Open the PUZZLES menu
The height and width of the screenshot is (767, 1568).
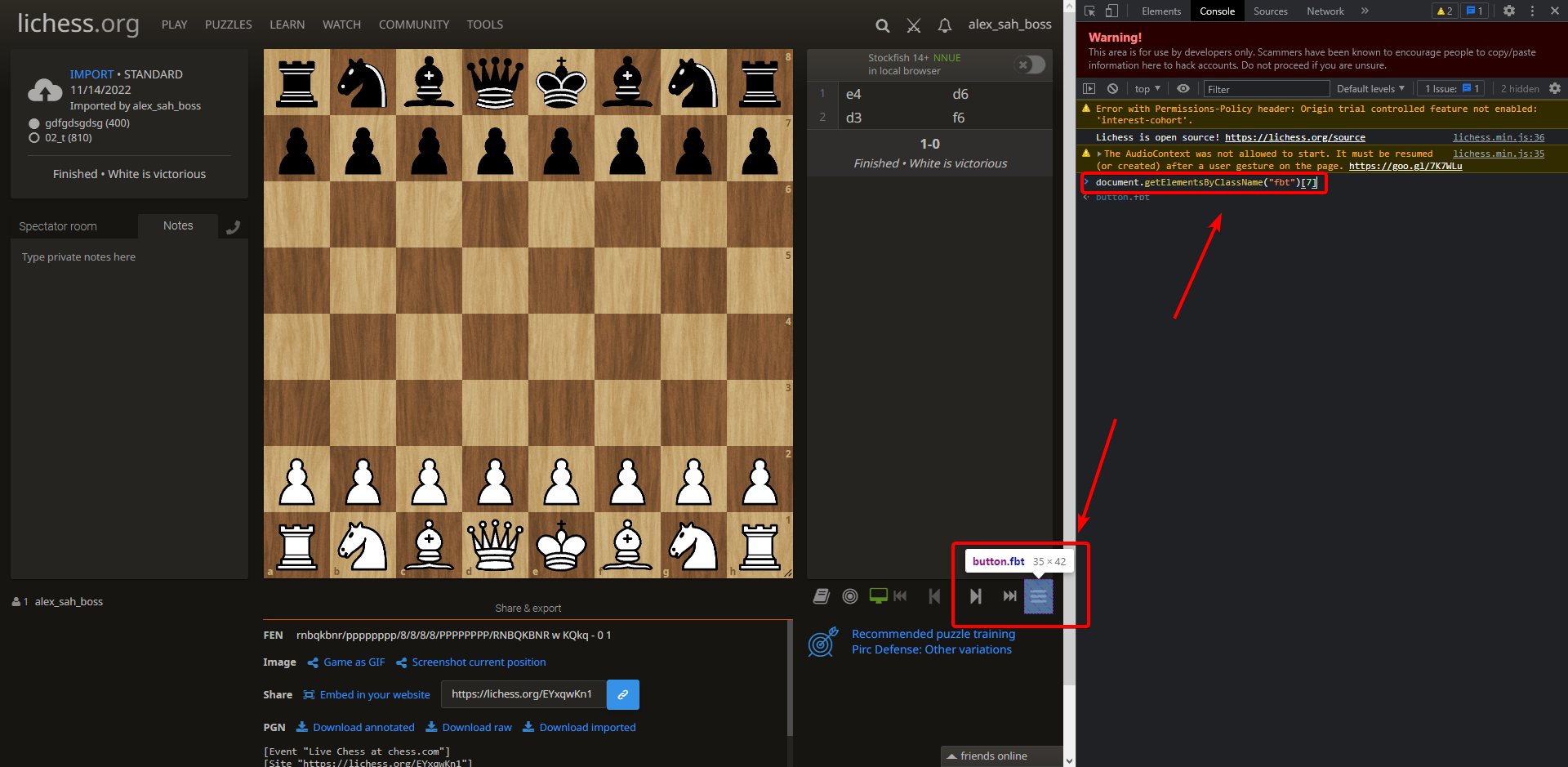(x=229, y=25)
